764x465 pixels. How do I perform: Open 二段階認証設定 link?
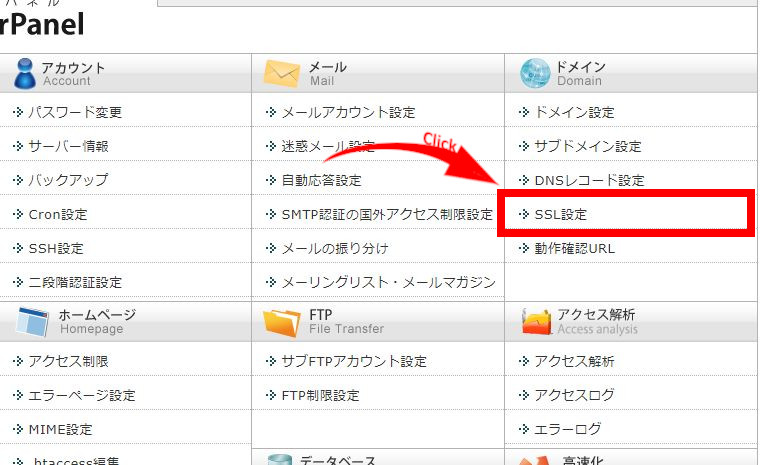[x=75, y=282]
